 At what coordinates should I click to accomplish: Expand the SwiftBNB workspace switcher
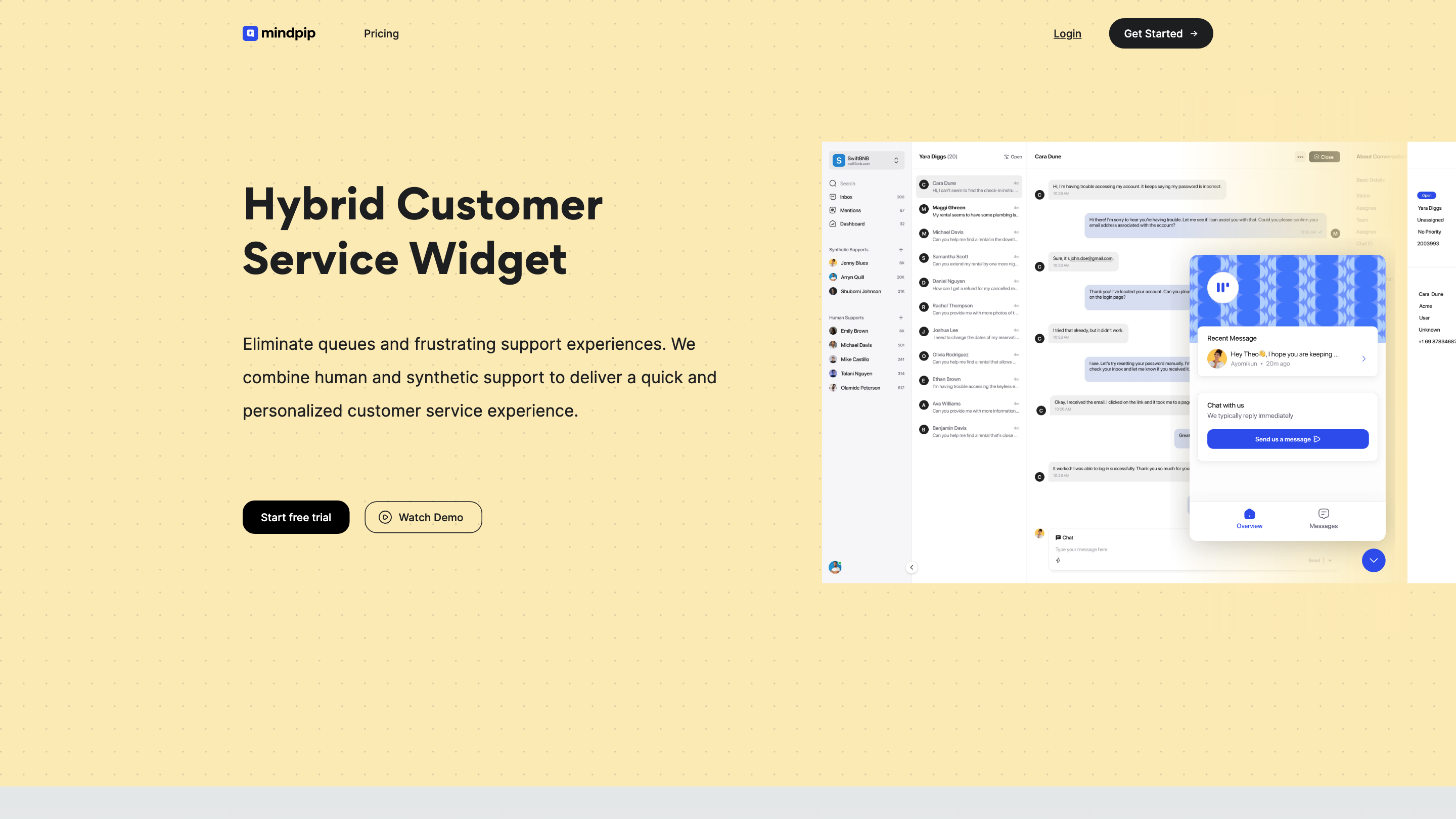click(x=896, y=161)
